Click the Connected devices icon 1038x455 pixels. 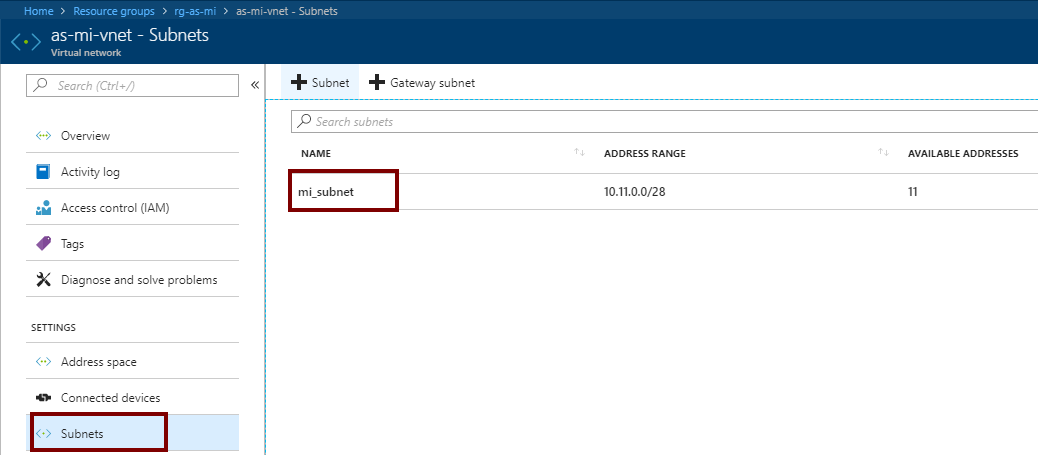(43, 398)
